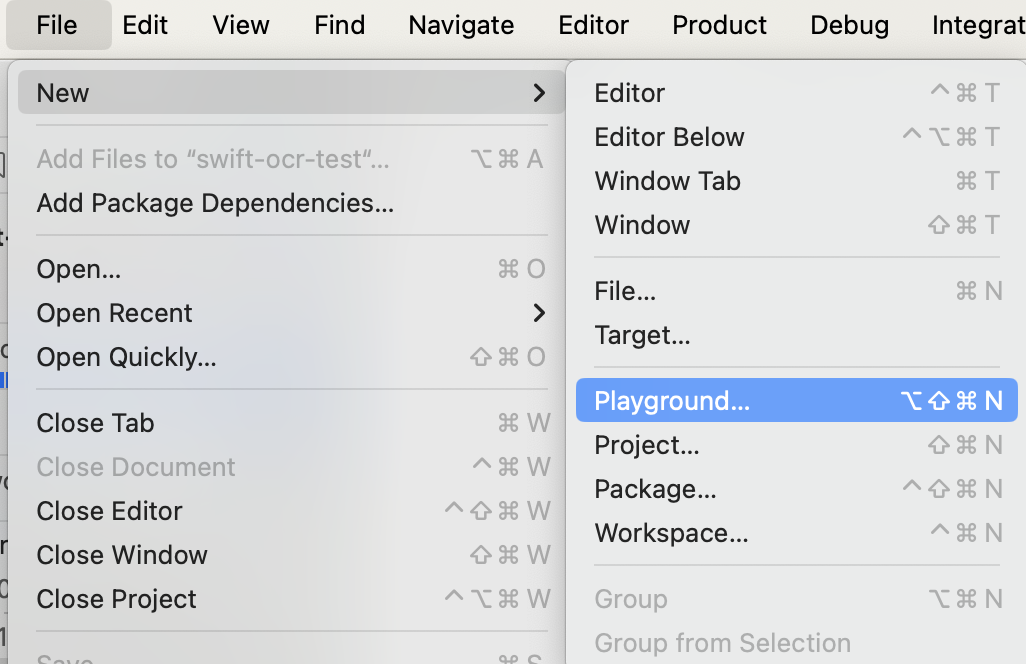This screenshot has height=664, width=1026.
Task: Expand the New submenu
Action: tap(290, 93)
